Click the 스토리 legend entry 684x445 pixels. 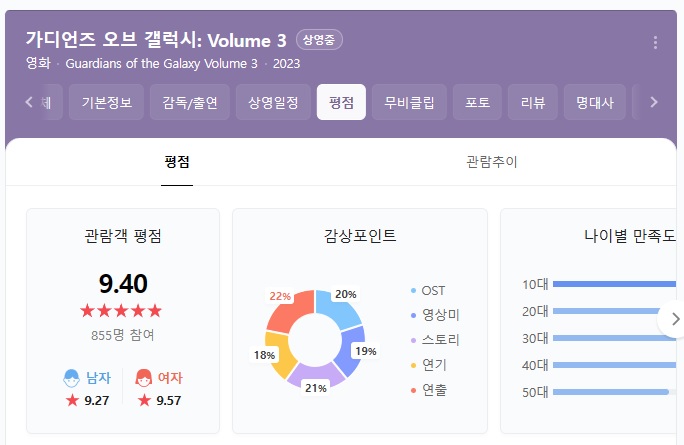435,339
